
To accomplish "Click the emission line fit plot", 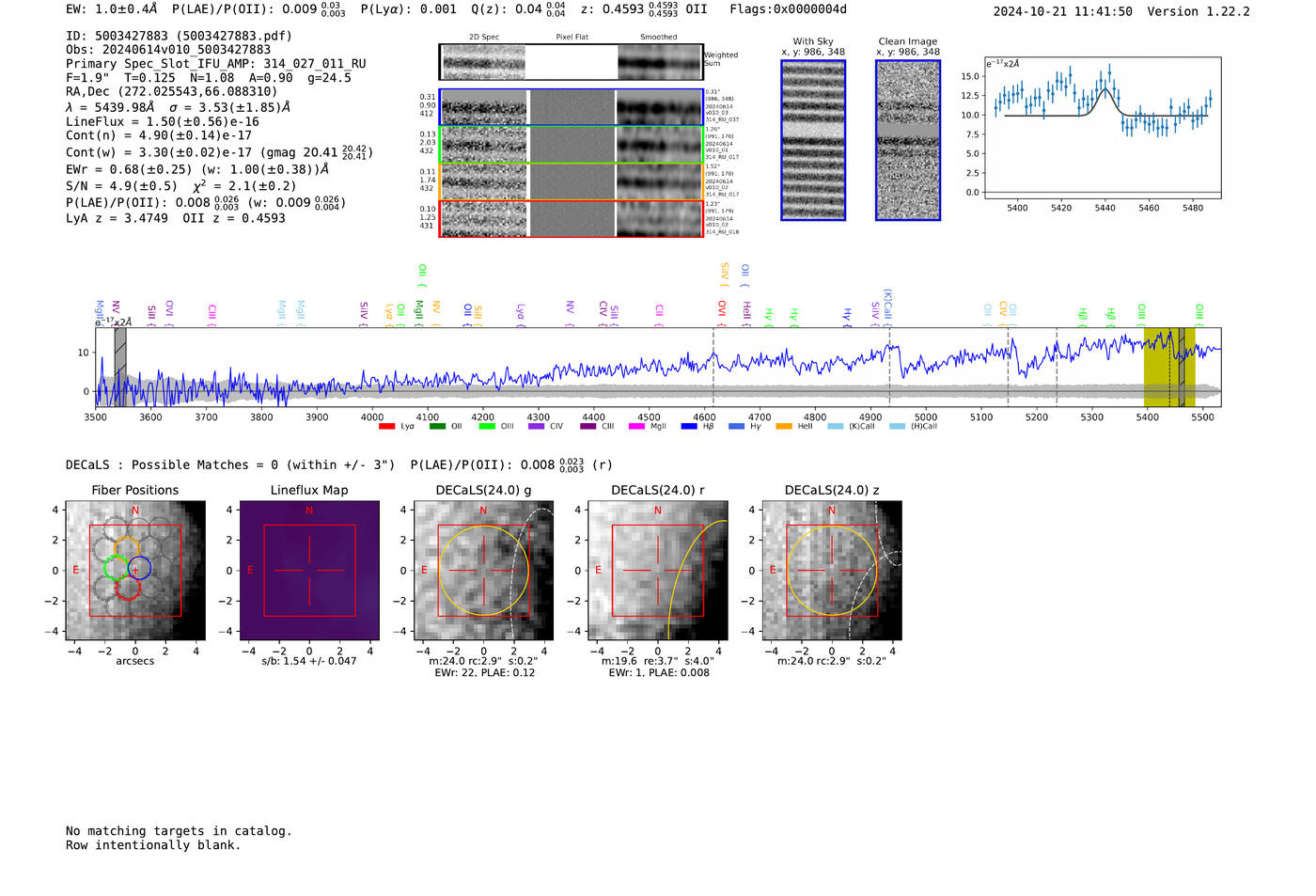I will (1103, 128).
